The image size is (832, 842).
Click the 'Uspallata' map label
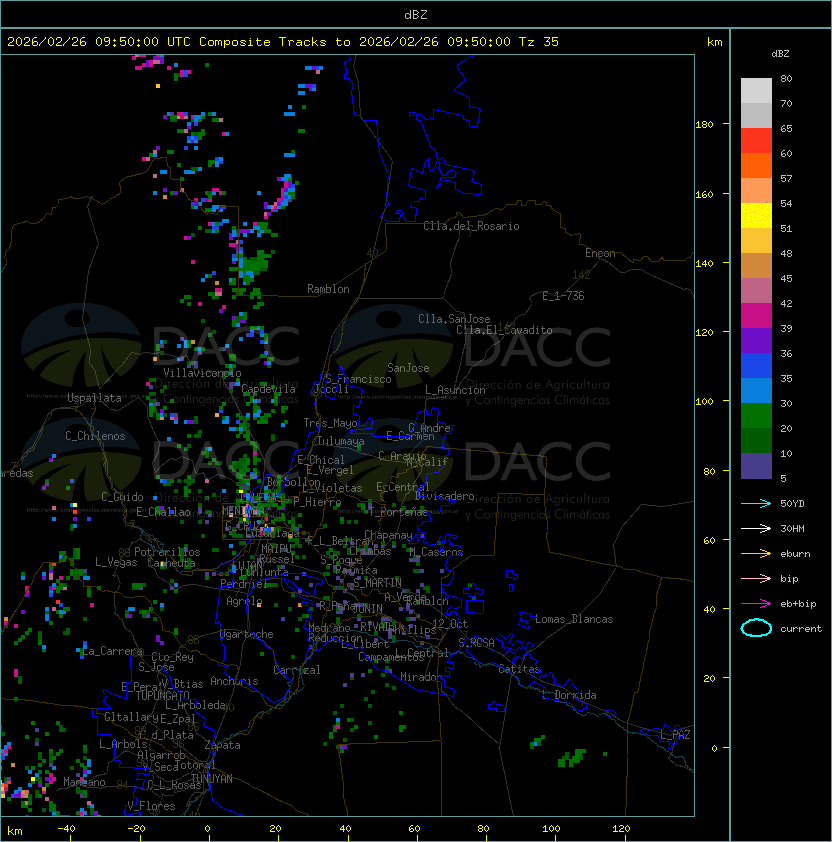point(95,398)
